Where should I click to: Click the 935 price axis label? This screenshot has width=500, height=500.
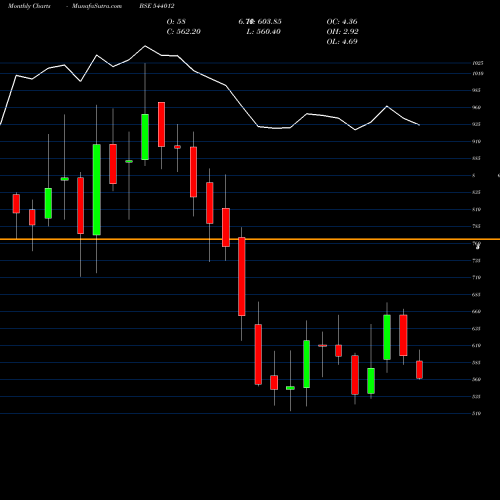[476, 124]
